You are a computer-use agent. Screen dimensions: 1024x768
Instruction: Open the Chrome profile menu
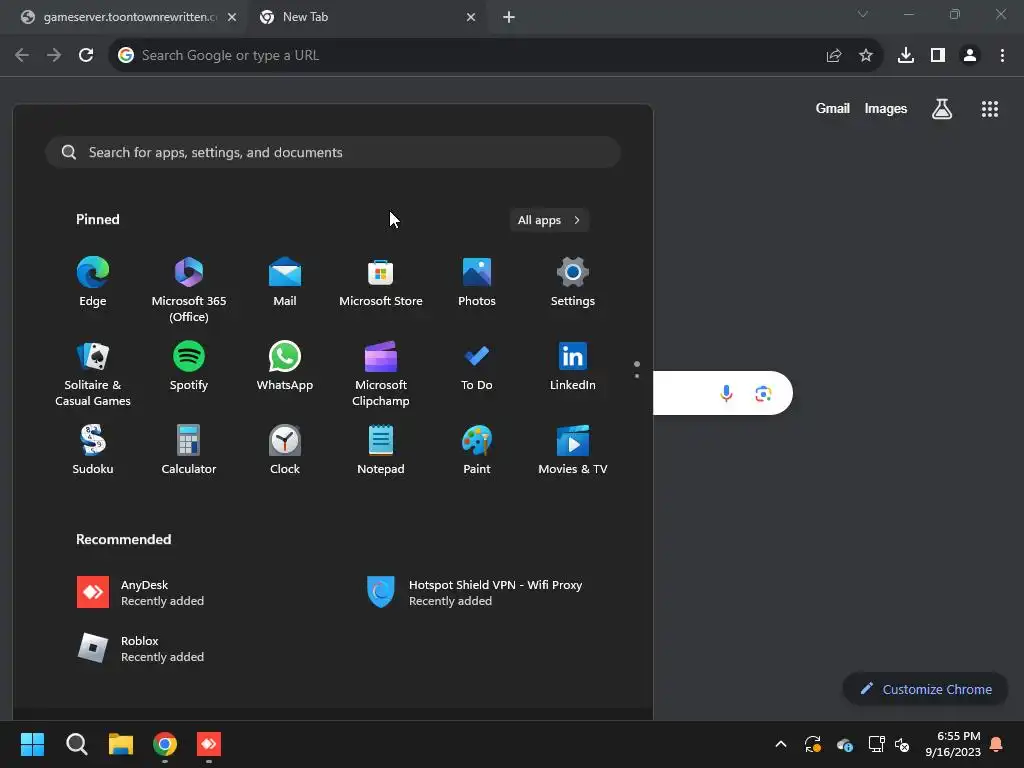970,55
